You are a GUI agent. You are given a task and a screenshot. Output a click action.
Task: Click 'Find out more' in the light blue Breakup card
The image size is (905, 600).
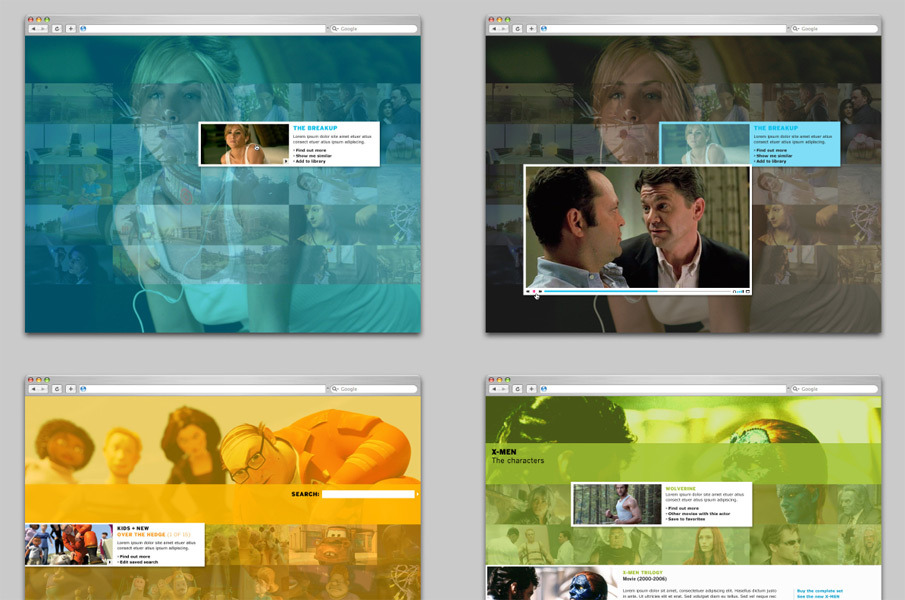[x=771, y=150]
